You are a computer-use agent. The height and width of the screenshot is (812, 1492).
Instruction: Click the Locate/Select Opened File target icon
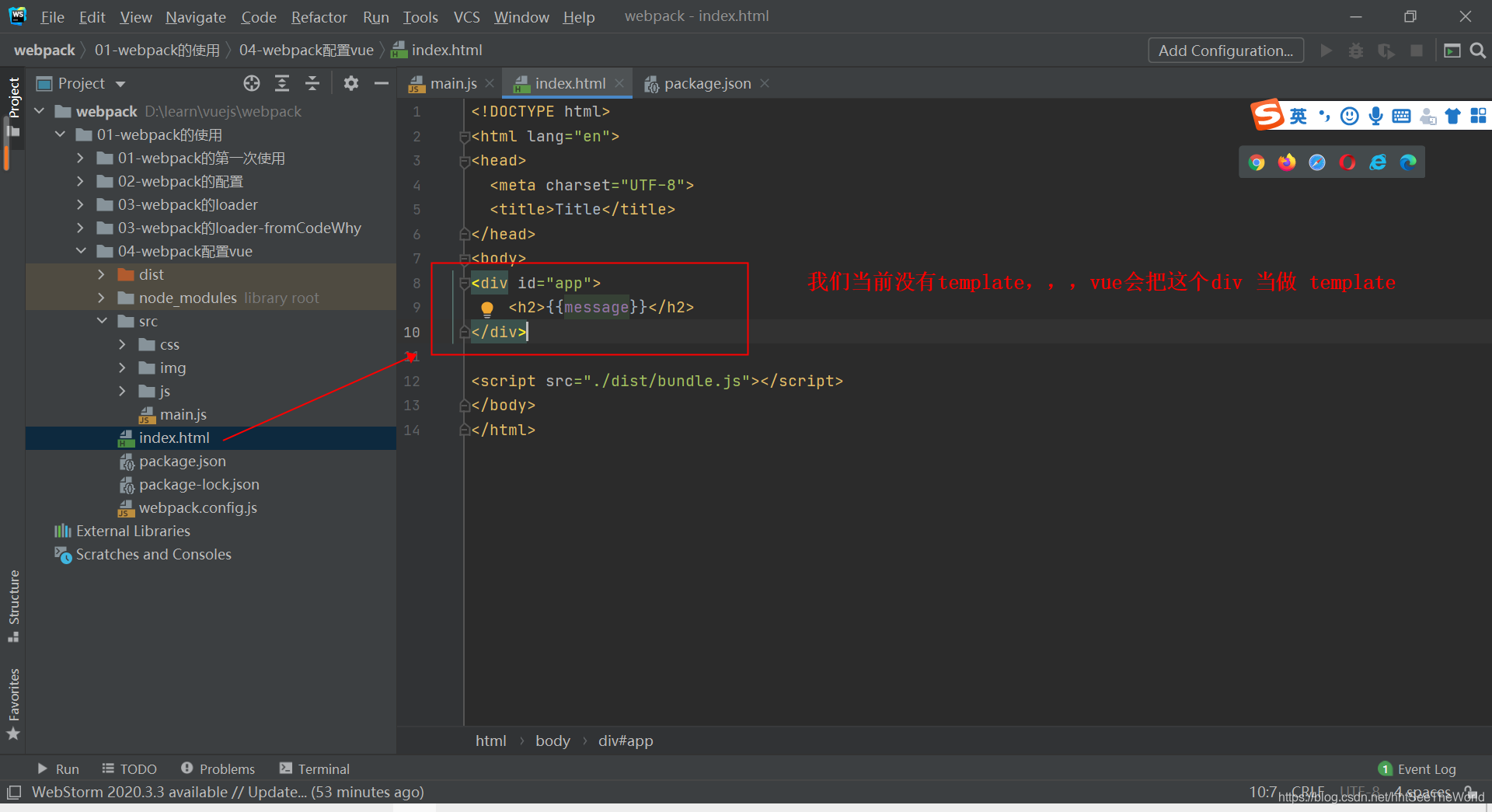tap(252, 83)
